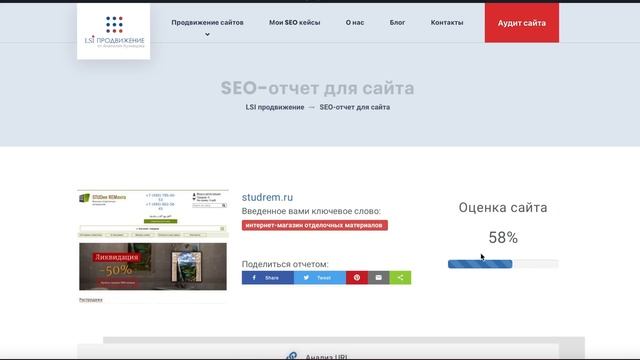640x360 pixels.
Task: Click the Анализ URL link icon
Action: click(291, 356)
